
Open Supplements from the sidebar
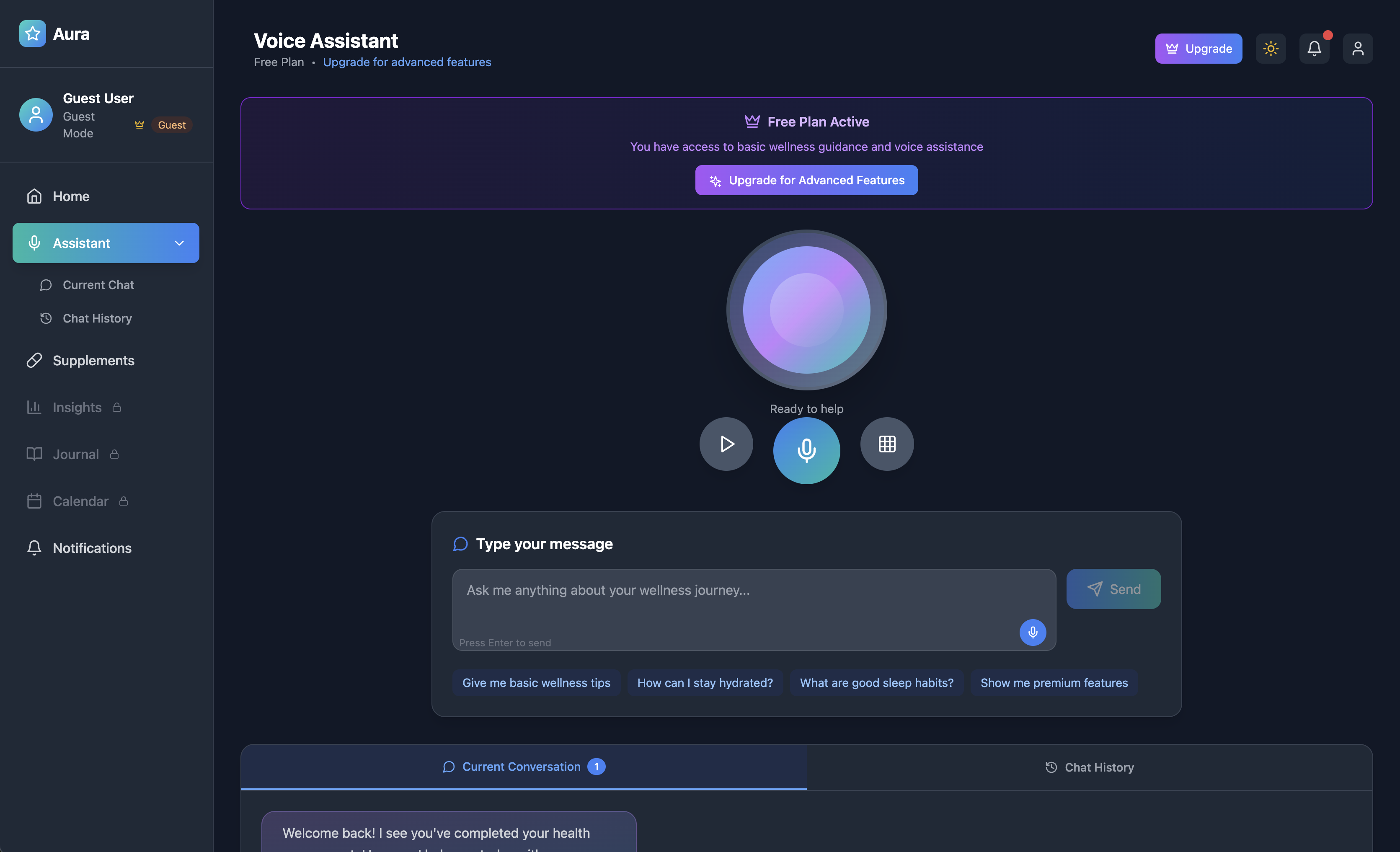tap(93, 360)
